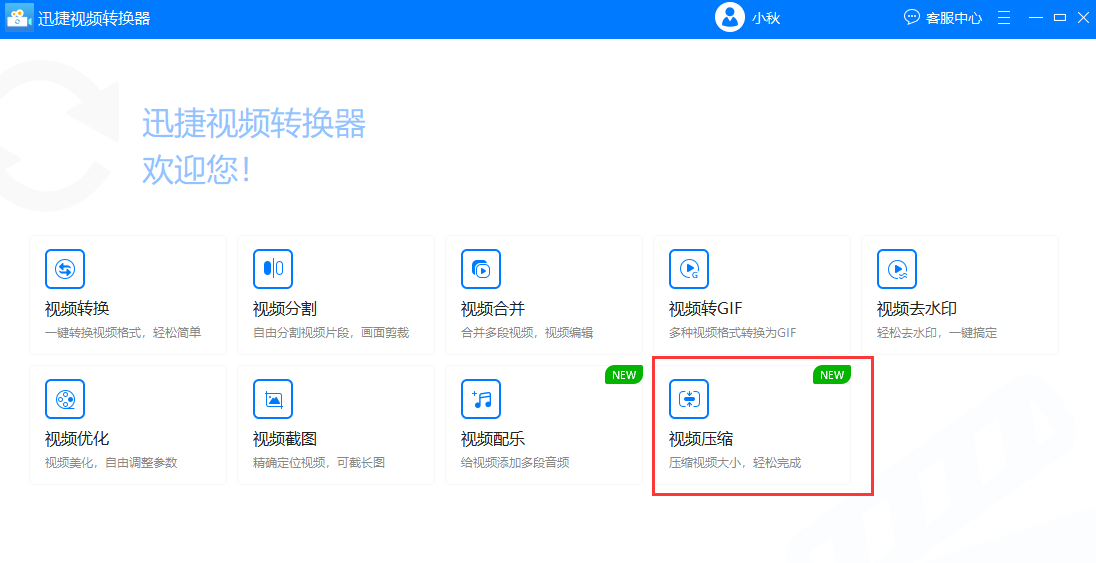This screenshot has height=563, width=1096.
Task: Open 客服中心 customer service link
Action: click(x=954, y=18)
